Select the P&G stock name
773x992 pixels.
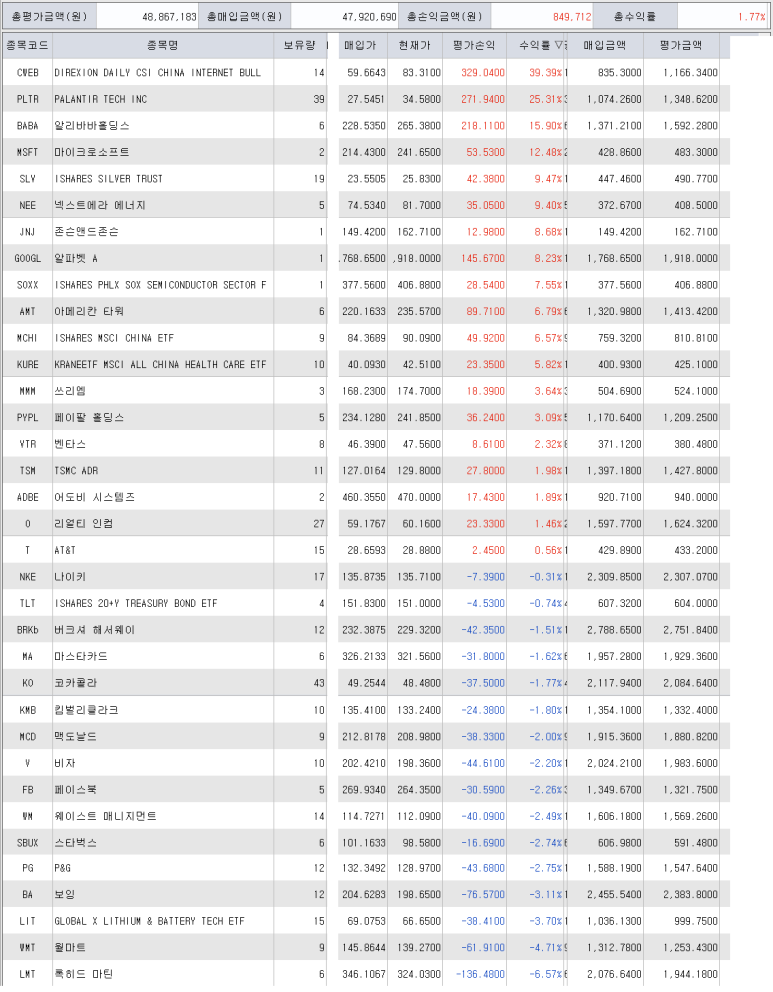62,869
